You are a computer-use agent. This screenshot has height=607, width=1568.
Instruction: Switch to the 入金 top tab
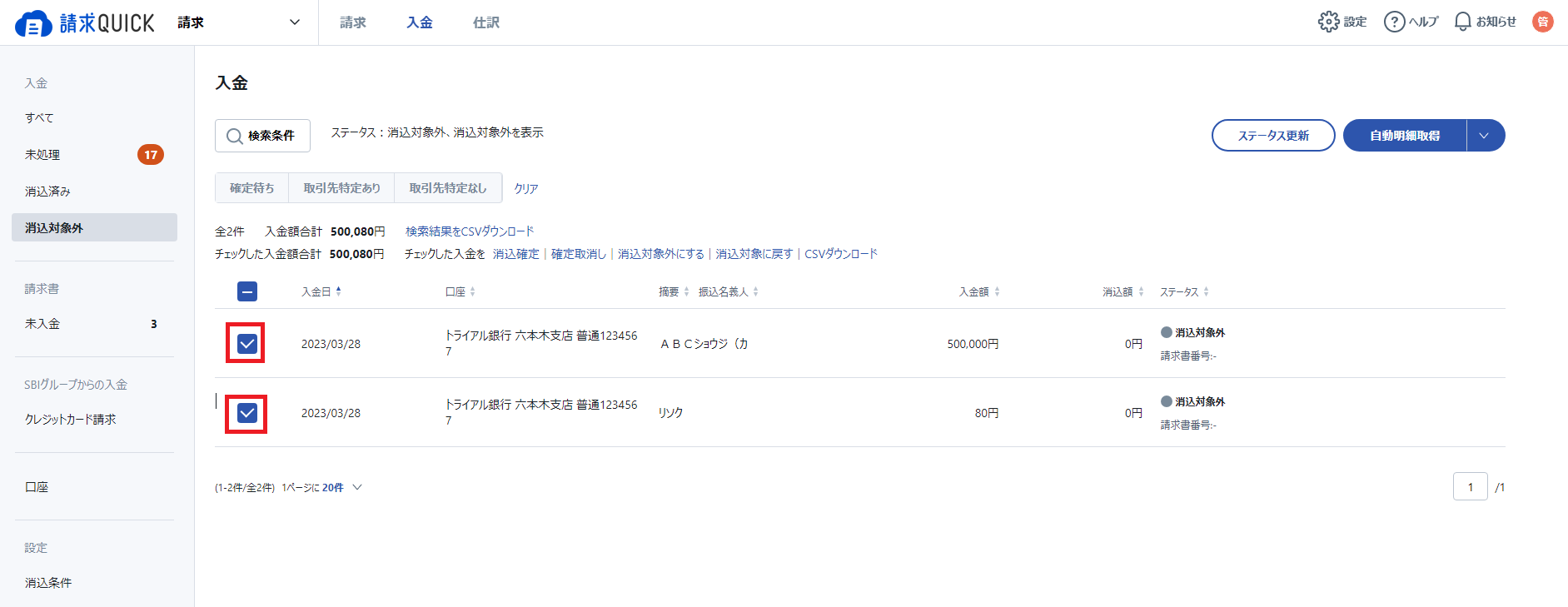(x=420, y=22)
